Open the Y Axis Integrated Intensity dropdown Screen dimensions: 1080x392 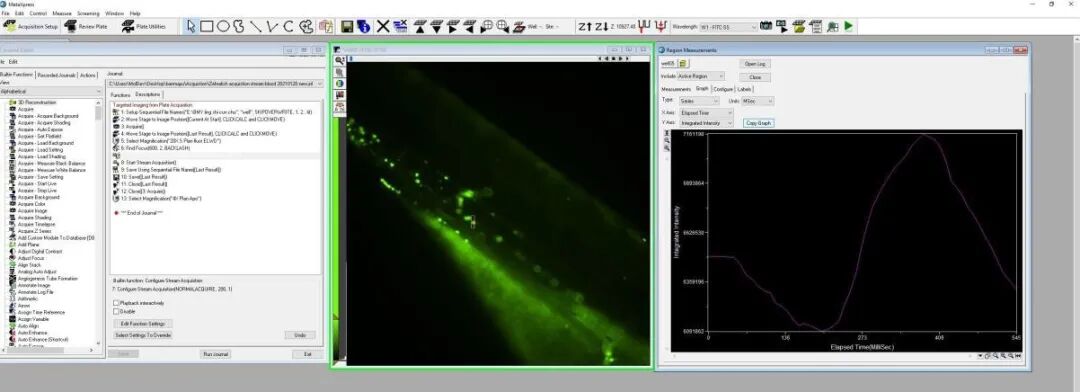(707, 123)
